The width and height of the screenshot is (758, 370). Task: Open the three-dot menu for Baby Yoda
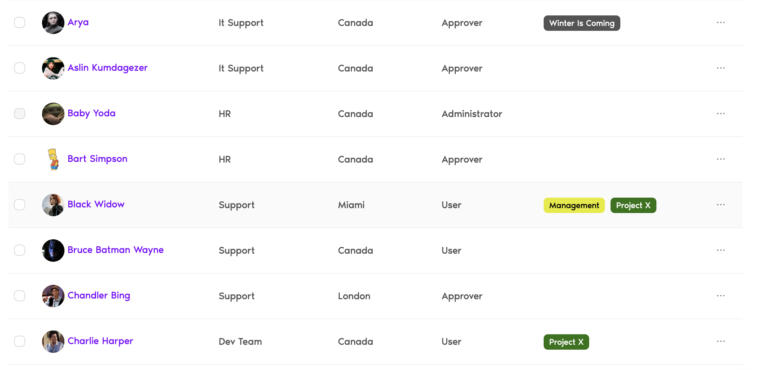tap(720, 113)
